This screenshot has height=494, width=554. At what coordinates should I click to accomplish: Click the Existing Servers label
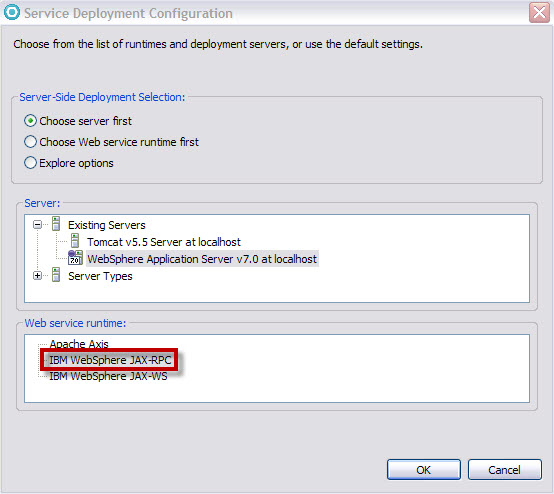coord(107,225)
